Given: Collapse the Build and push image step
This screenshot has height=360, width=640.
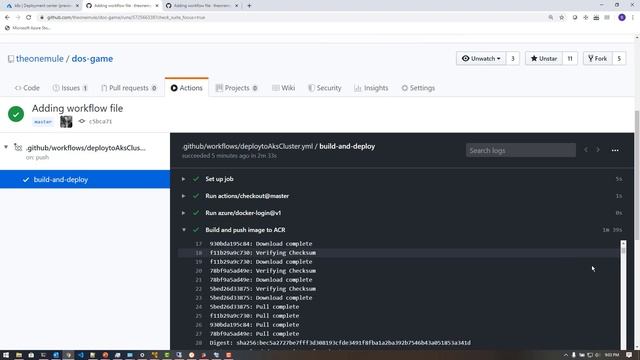Looking at the screenshot, I should [x=184, y=230].
